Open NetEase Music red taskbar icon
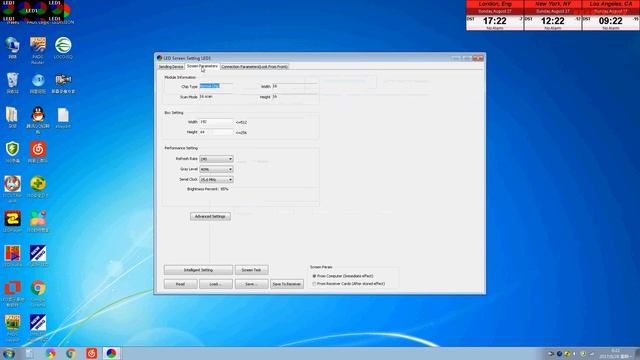The height and width of the screenshot is (360, 640). [x=91, y=353]
